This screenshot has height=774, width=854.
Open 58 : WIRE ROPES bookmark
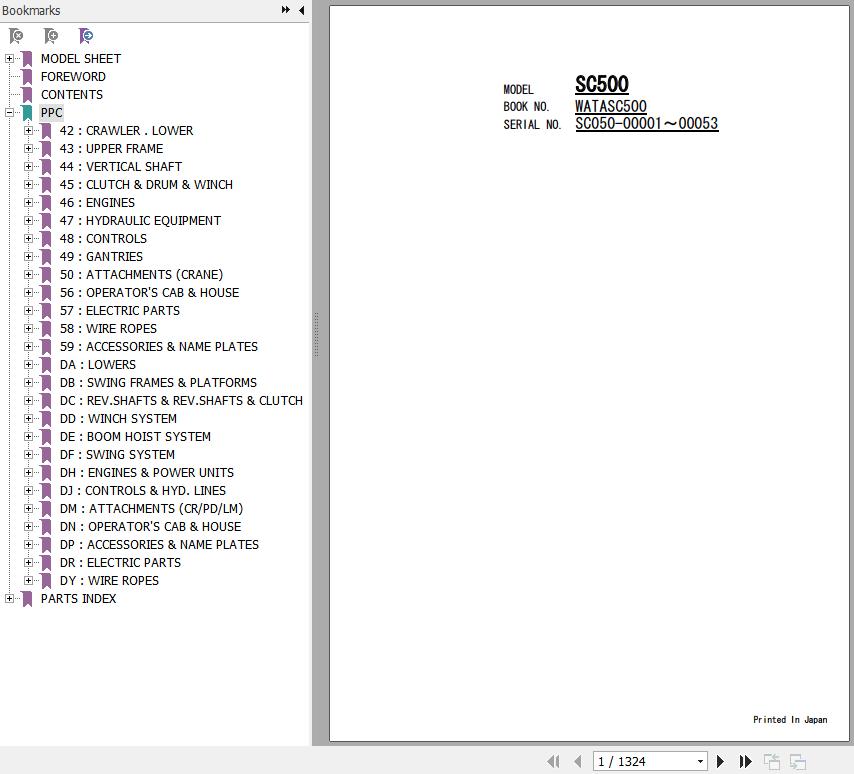(108, 328)
